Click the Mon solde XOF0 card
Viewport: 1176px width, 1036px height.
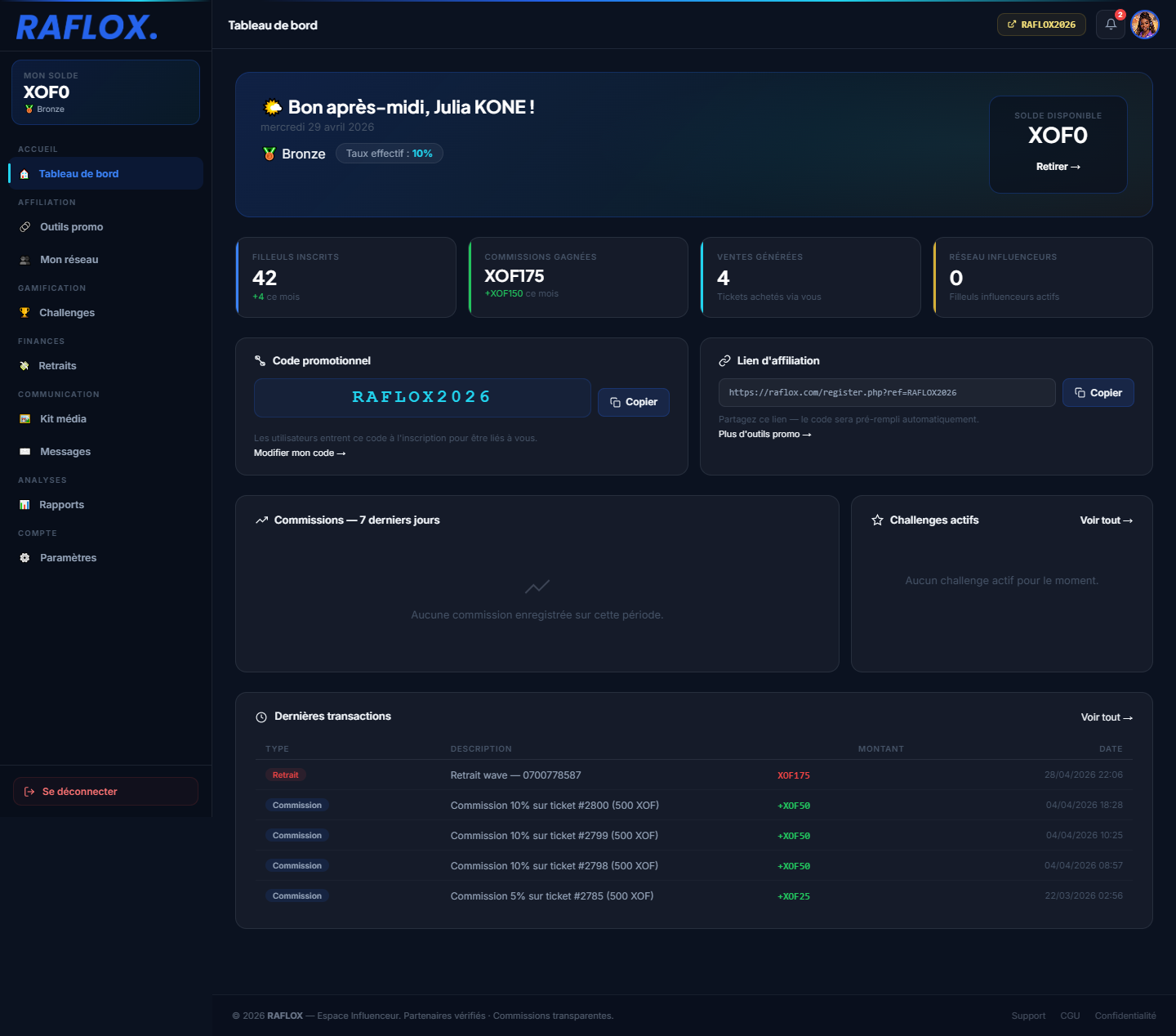105,92
